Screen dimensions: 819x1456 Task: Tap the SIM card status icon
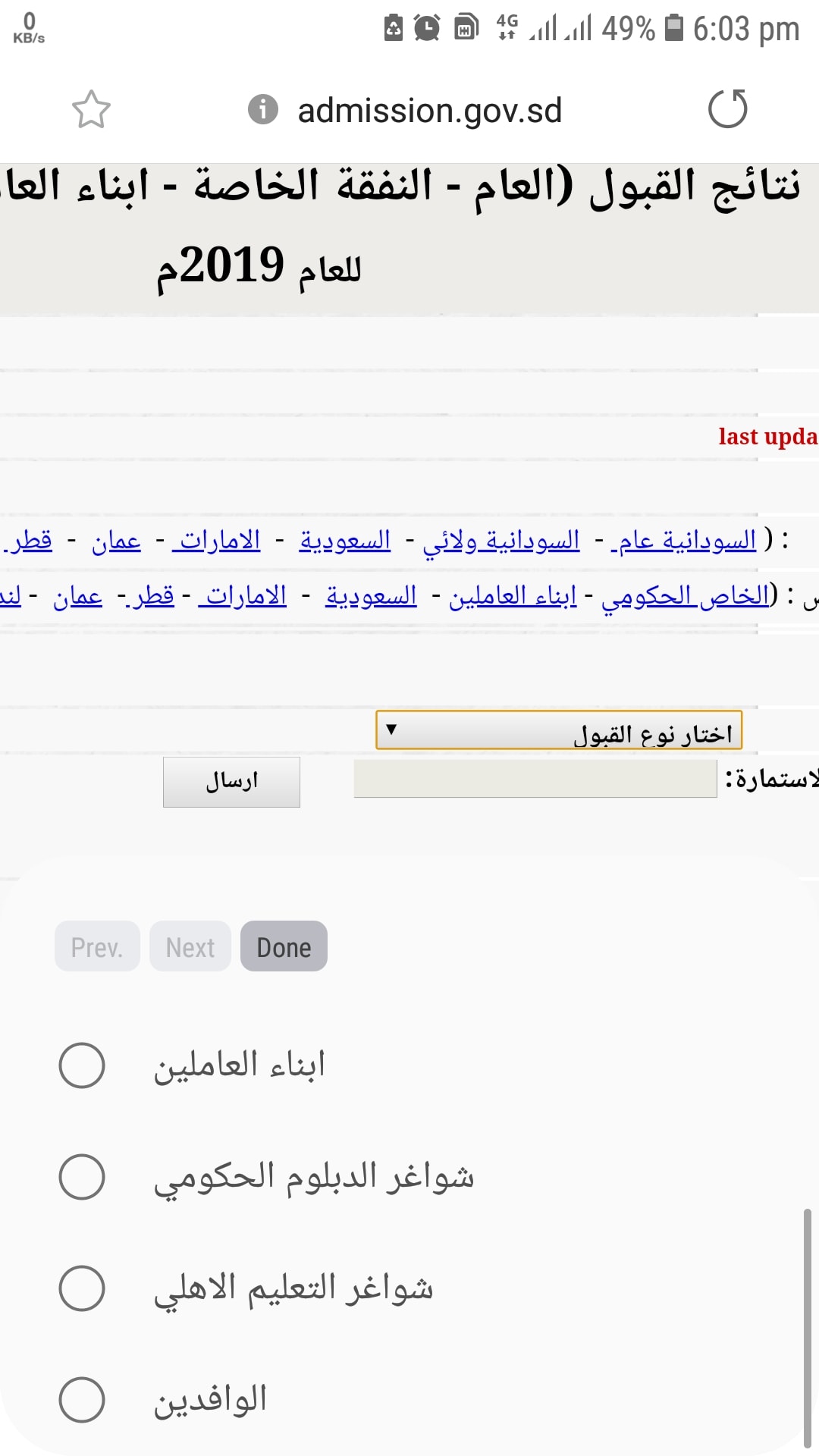(466, 28)
